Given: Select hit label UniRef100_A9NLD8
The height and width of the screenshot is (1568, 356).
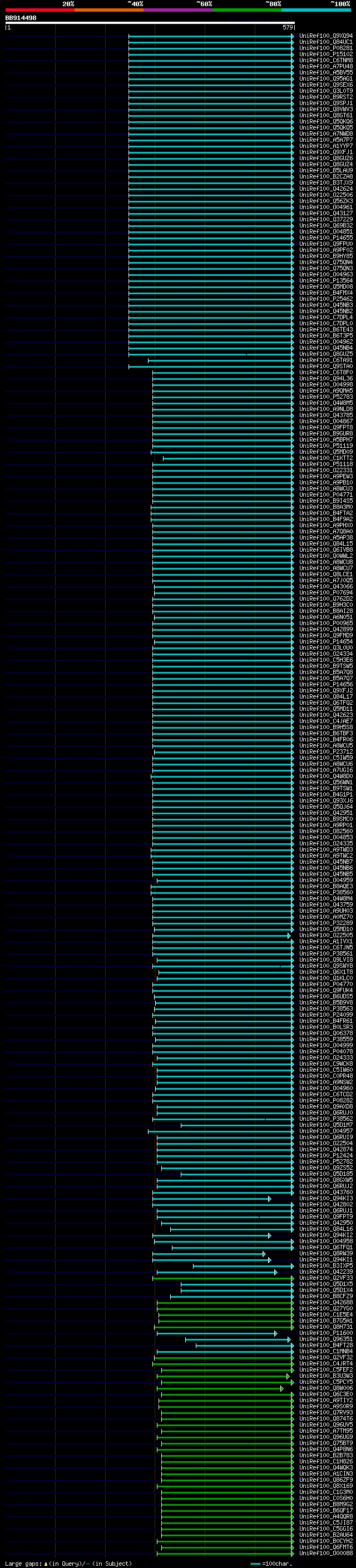Looking at the screenshot, I should (x=326, y=409).
